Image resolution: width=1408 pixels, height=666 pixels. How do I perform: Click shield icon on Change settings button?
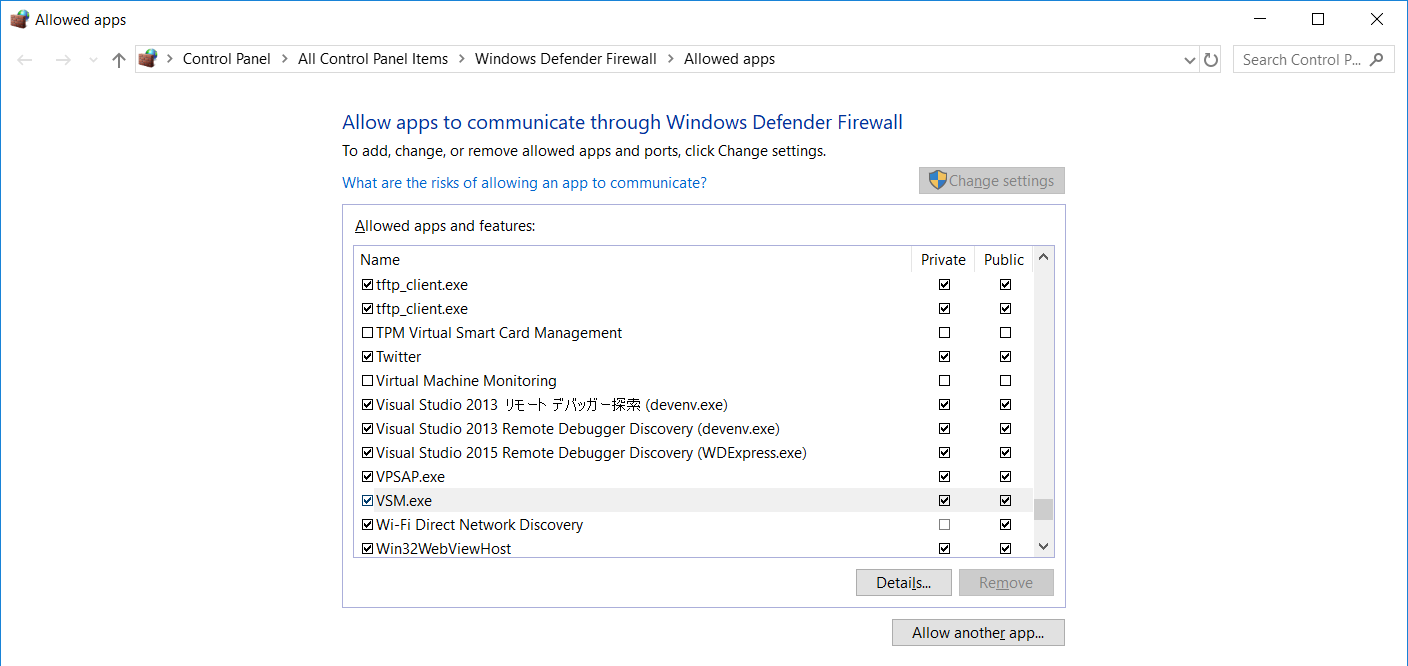click(x=937, y=180)
